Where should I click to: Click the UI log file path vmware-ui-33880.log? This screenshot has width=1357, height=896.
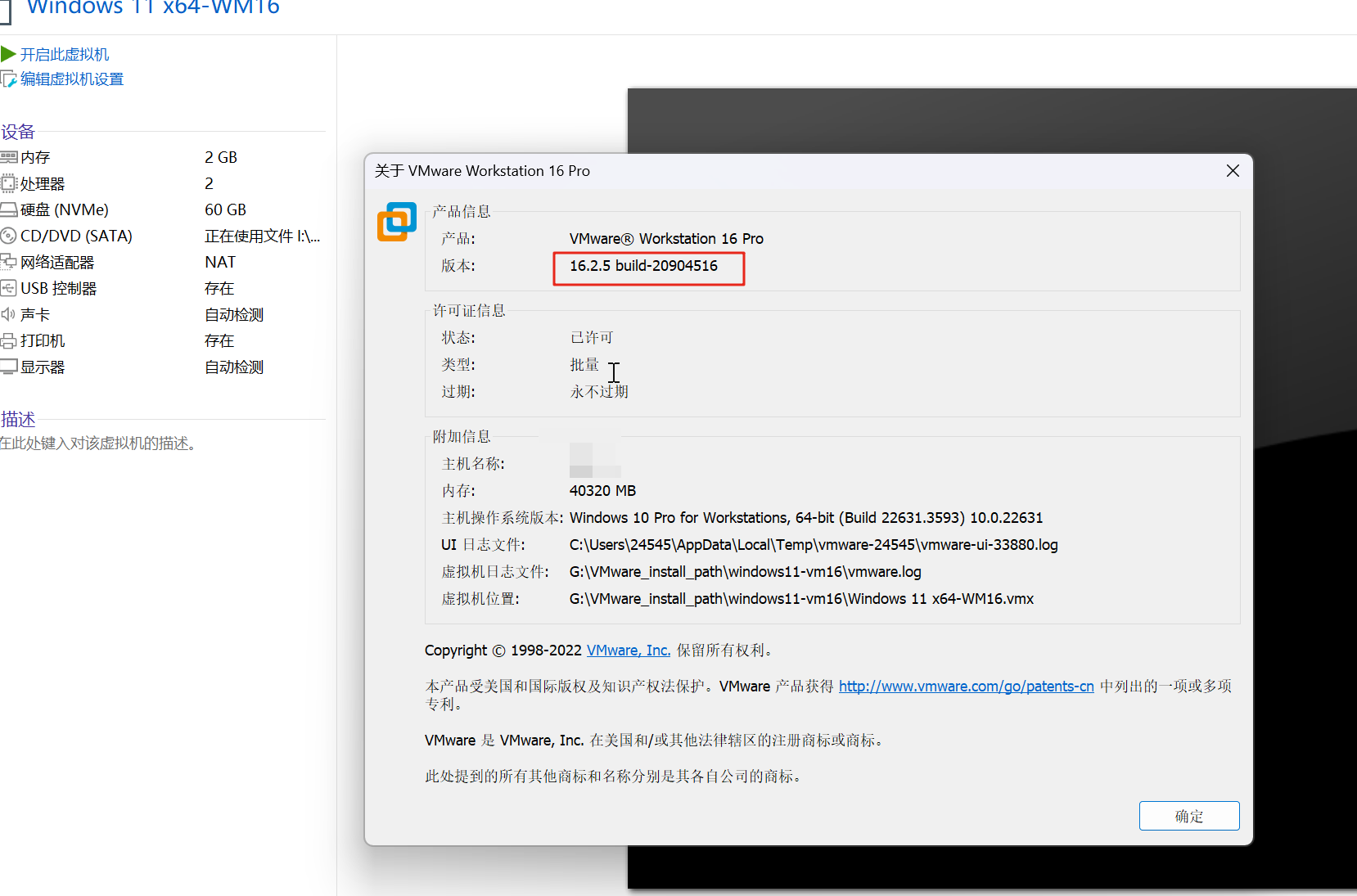point(814,545)
